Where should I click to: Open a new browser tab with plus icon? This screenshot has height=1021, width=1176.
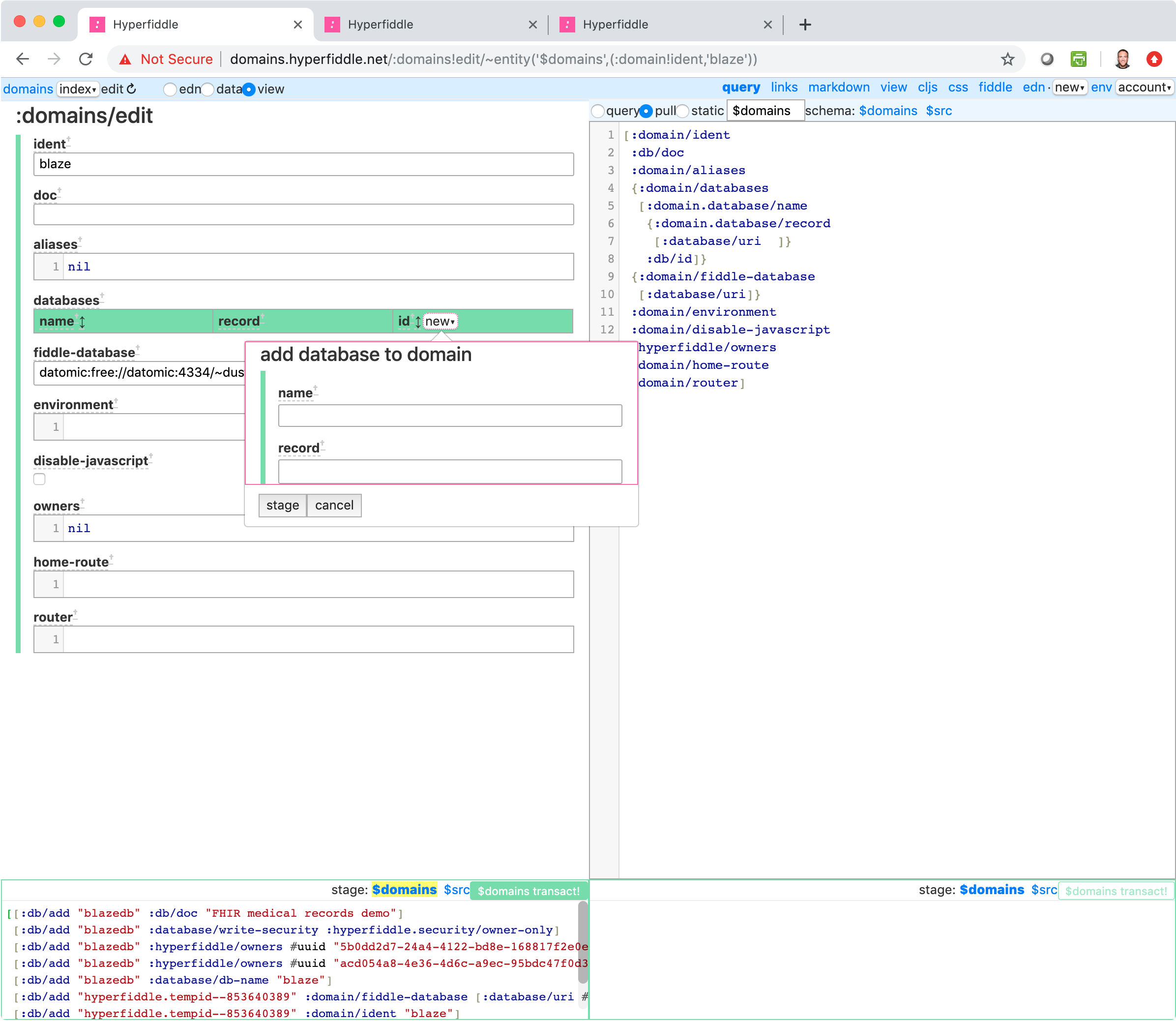point(805,25)
